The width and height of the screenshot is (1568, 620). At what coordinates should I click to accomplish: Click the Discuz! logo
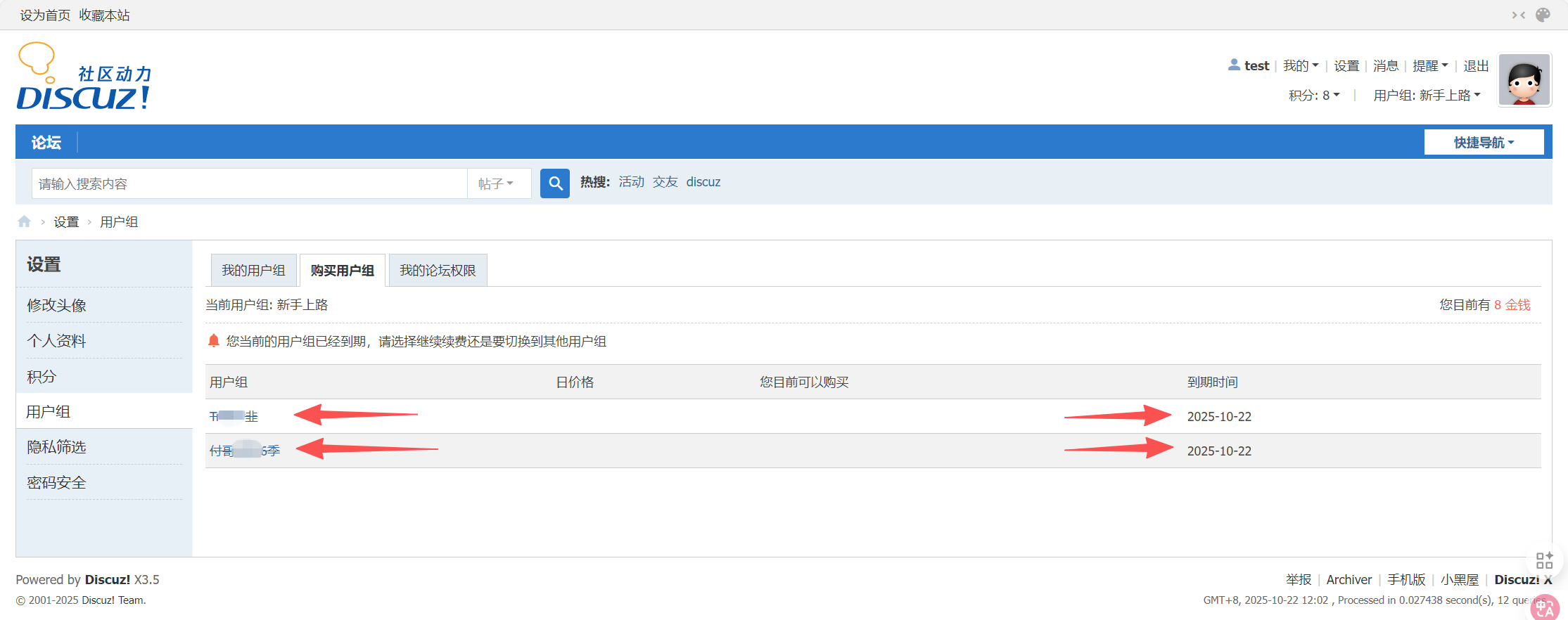tap(84, 77)
